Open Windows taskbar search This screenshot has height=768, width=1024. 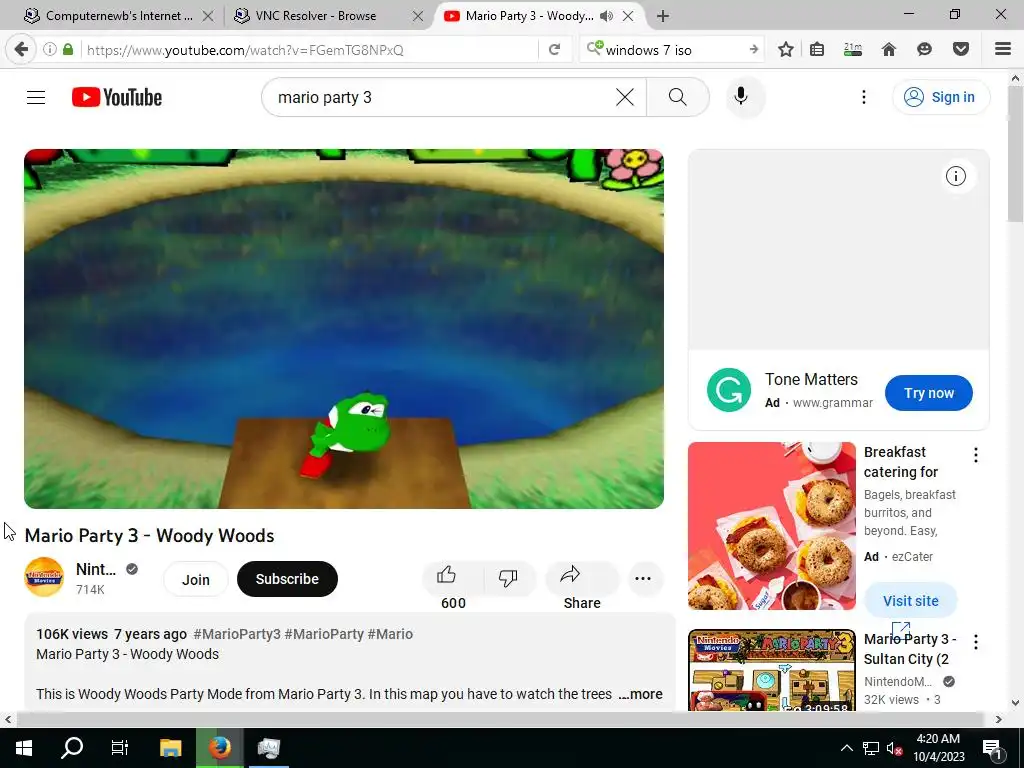click(72, 748)
